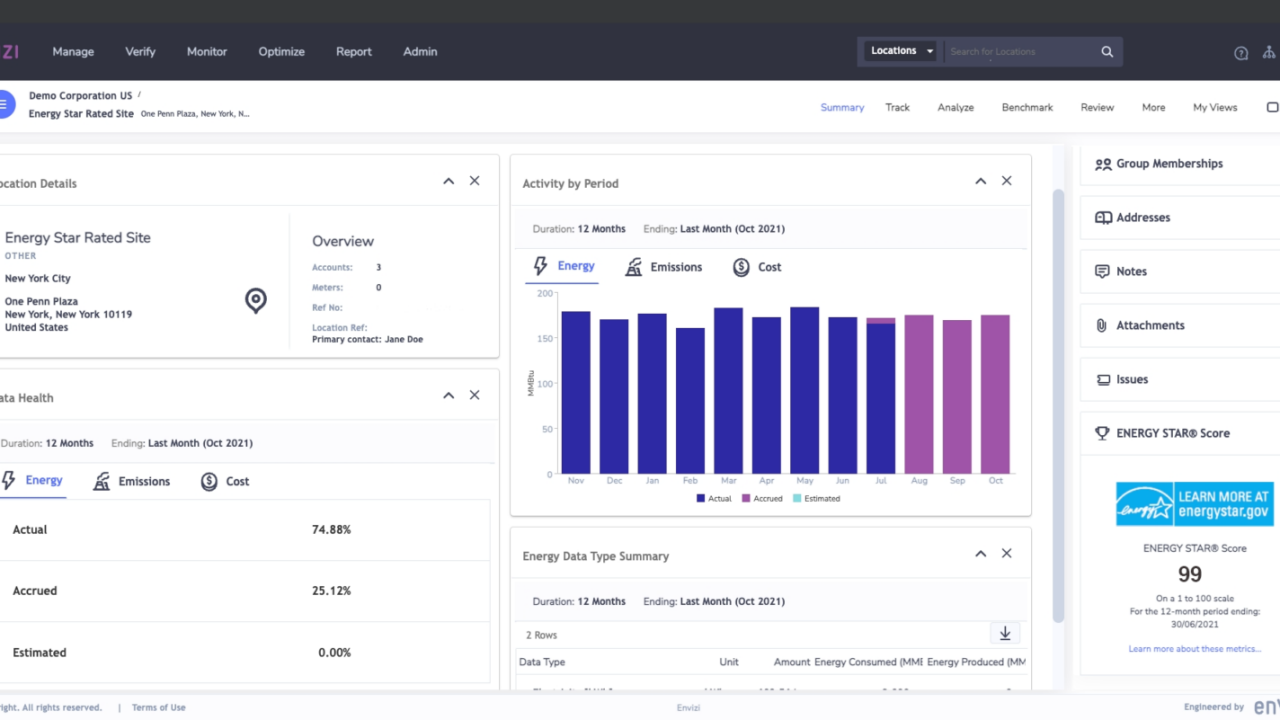Image resolution: width=1280 pixels, height=720 pixels.
Task: Click the Demo Corporation US breadcrumb
Action: coord(80,96)
